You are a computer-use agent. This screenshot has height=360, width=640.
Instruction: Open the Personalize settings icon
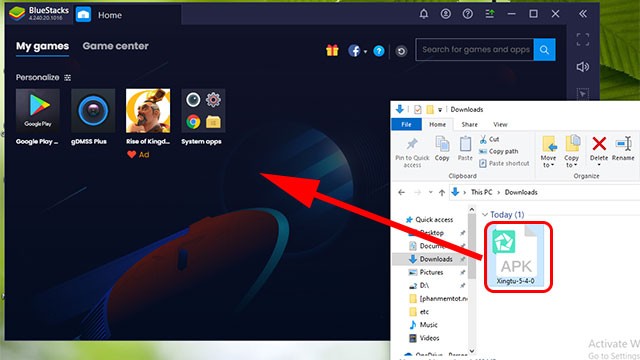[x=68, y=78]
